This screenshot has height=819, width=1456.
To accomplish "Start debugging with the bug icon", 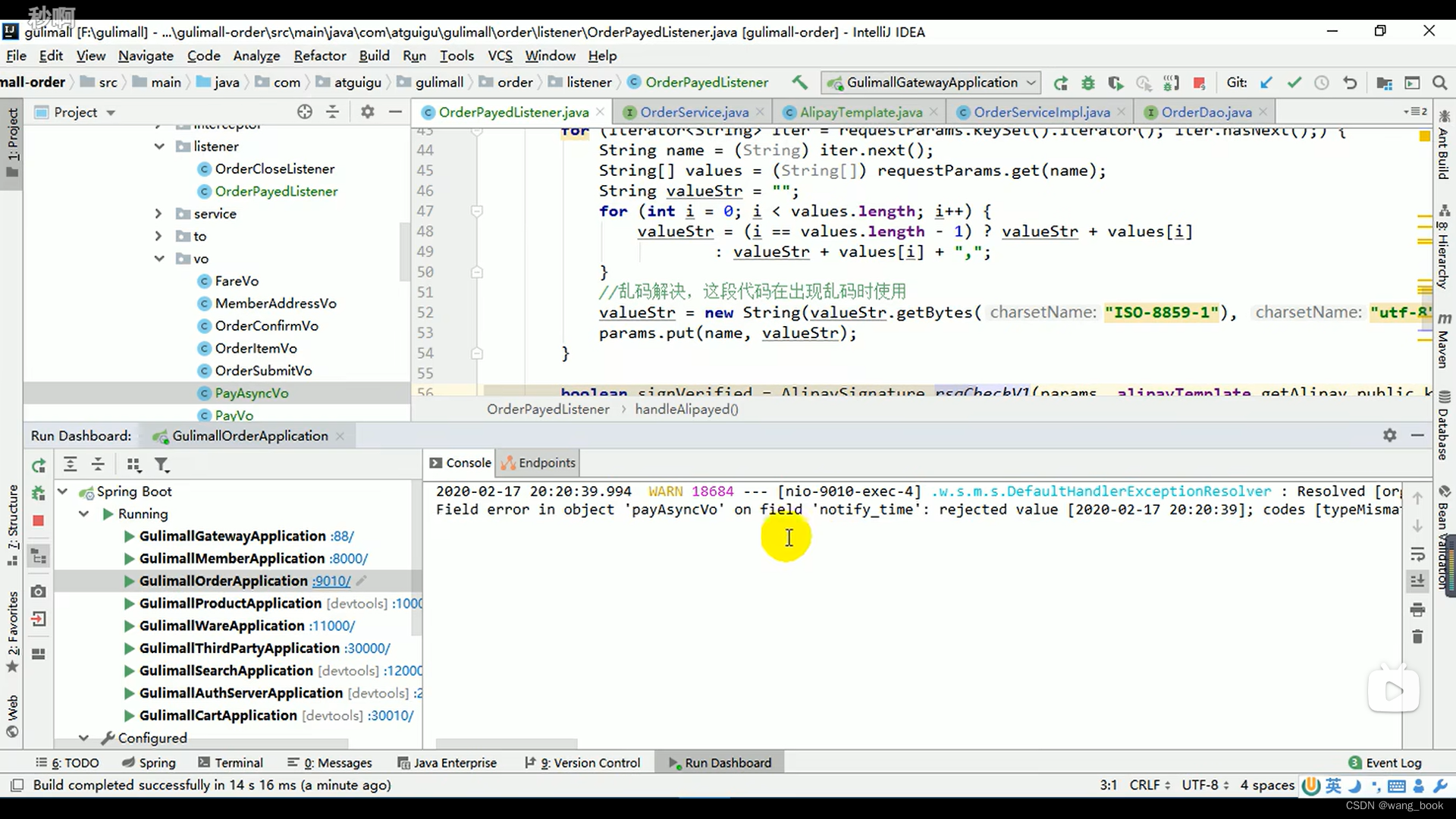I will [x=1088, y=83].
